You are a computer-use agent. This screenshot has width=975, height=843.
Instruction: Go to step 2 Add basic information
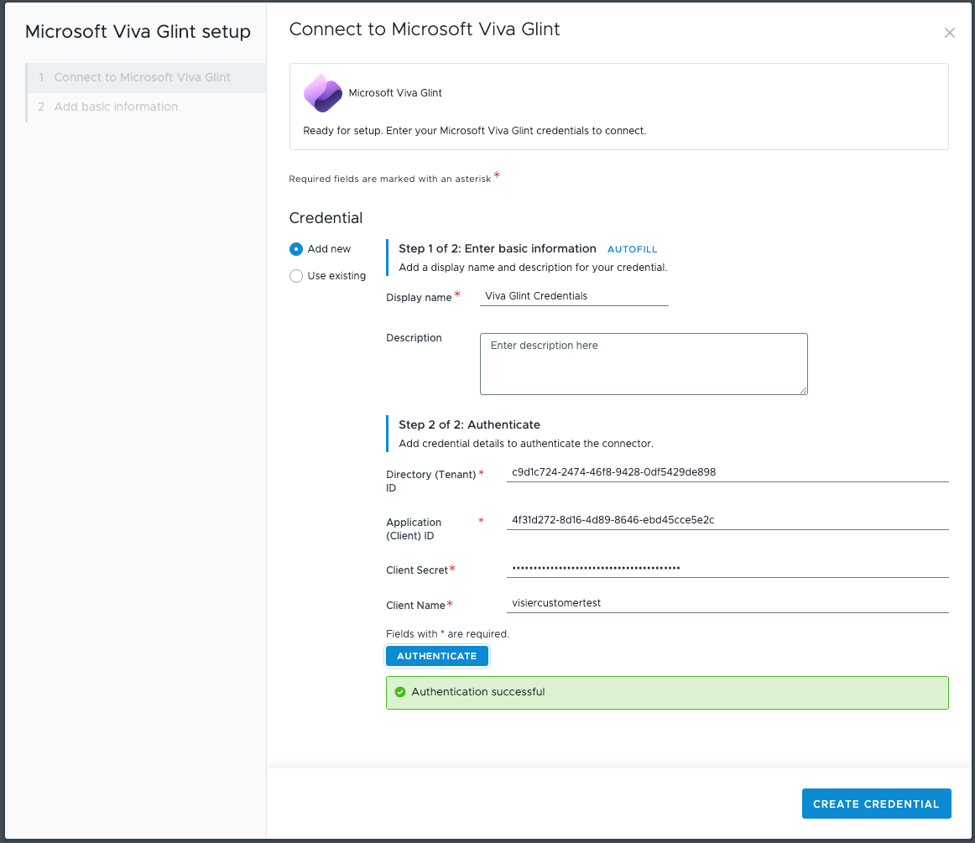click(147, 107)
